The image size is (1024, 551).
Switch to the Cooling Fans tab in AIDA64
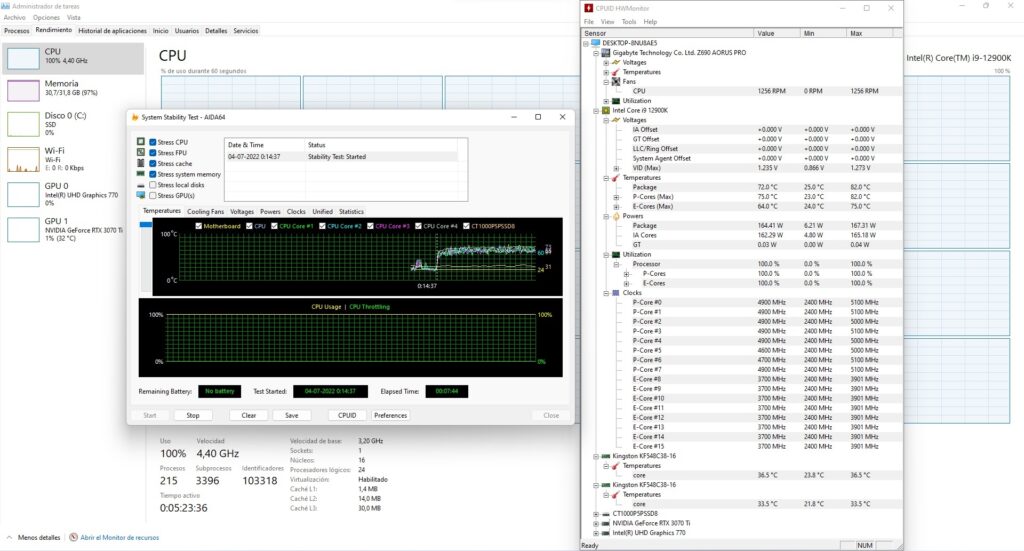click(206, 212)
